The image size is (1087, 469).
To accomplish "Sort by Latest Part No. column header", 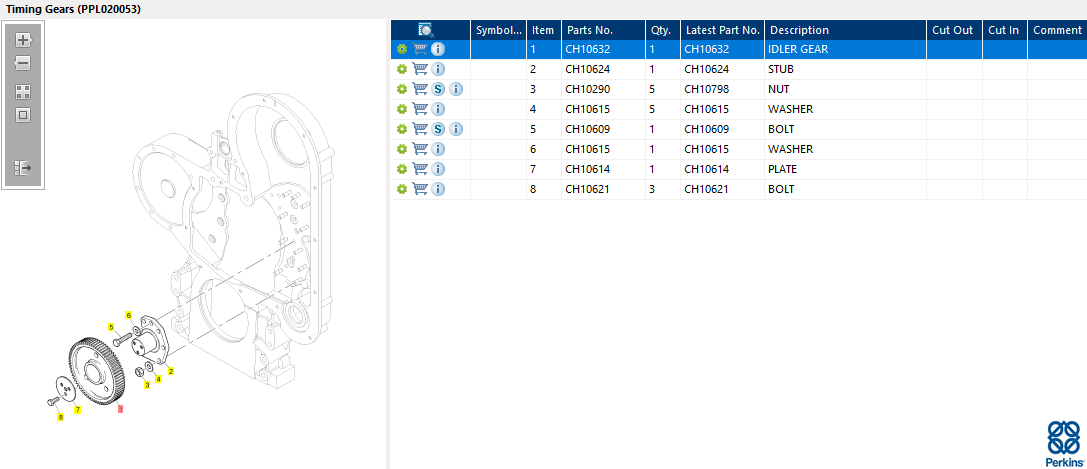I will point(722,30).
